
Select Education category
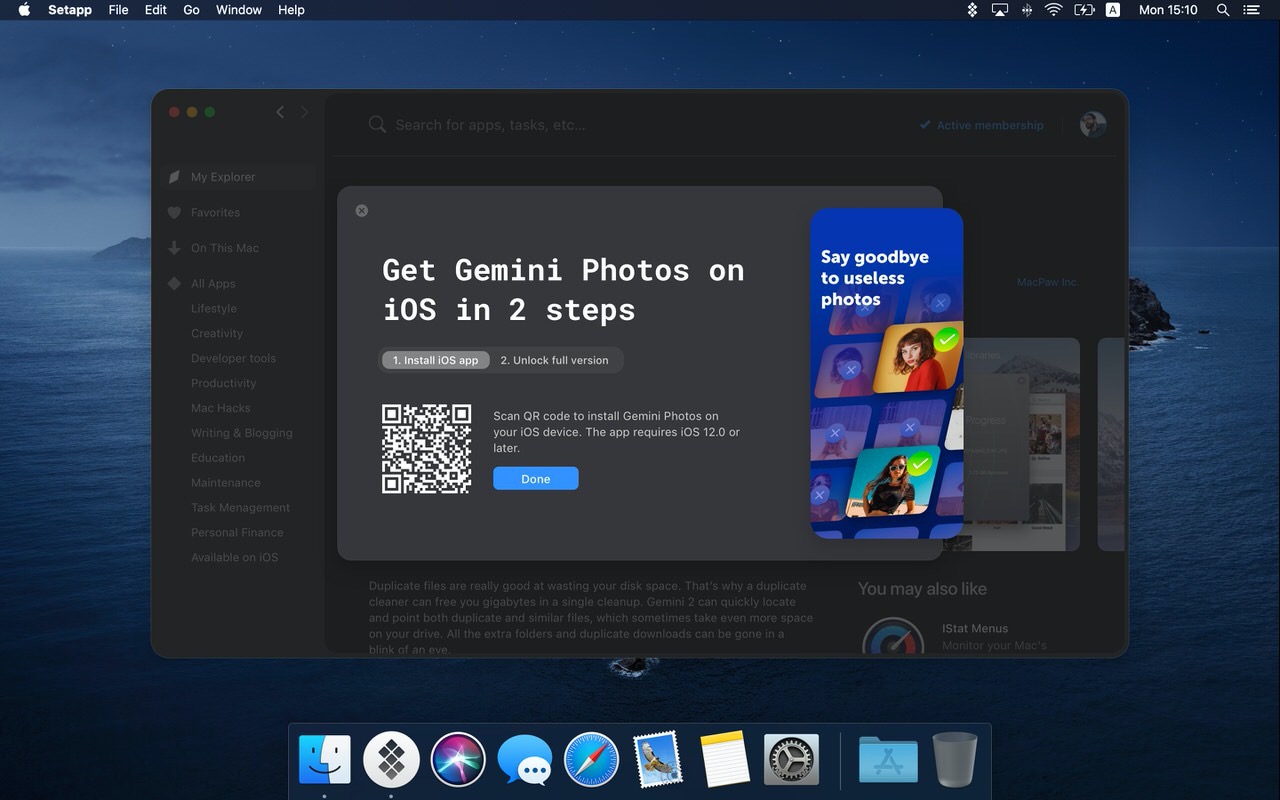tap(218, 458)
